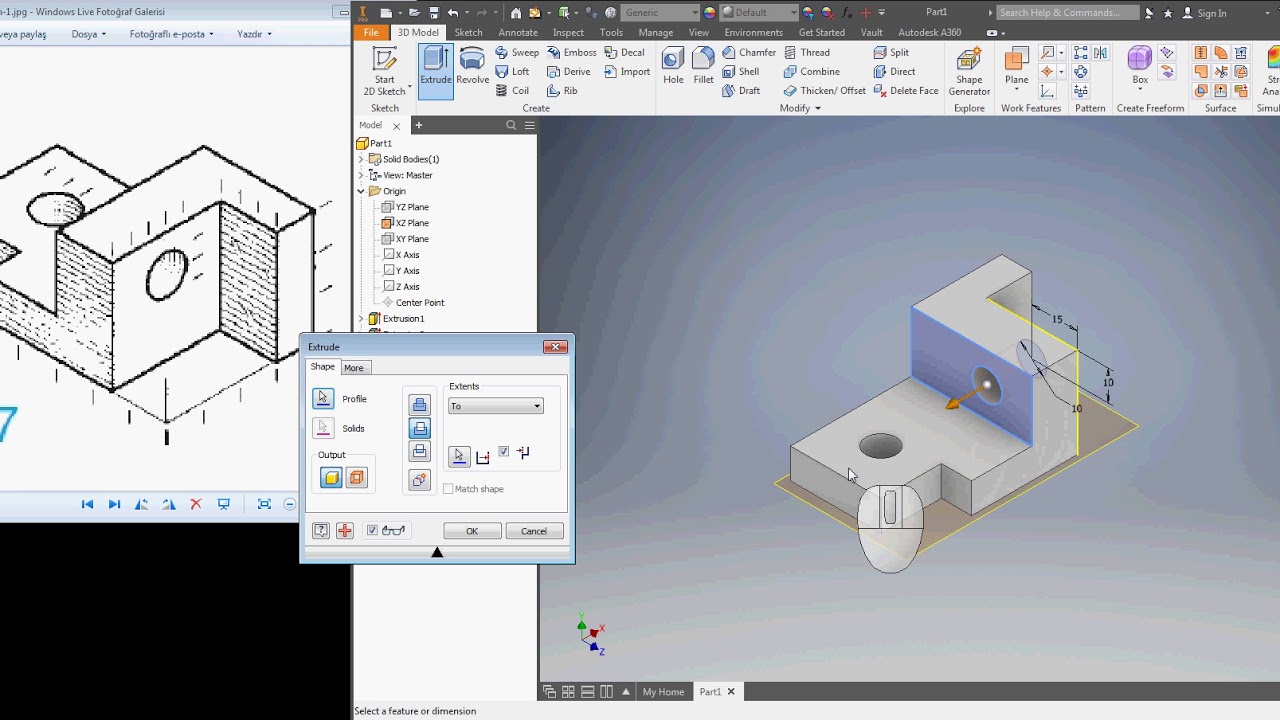Collapse the Origin folder node
This screenshot has width=1280, height=720.
pyautogui.click(x=361, y=191)
